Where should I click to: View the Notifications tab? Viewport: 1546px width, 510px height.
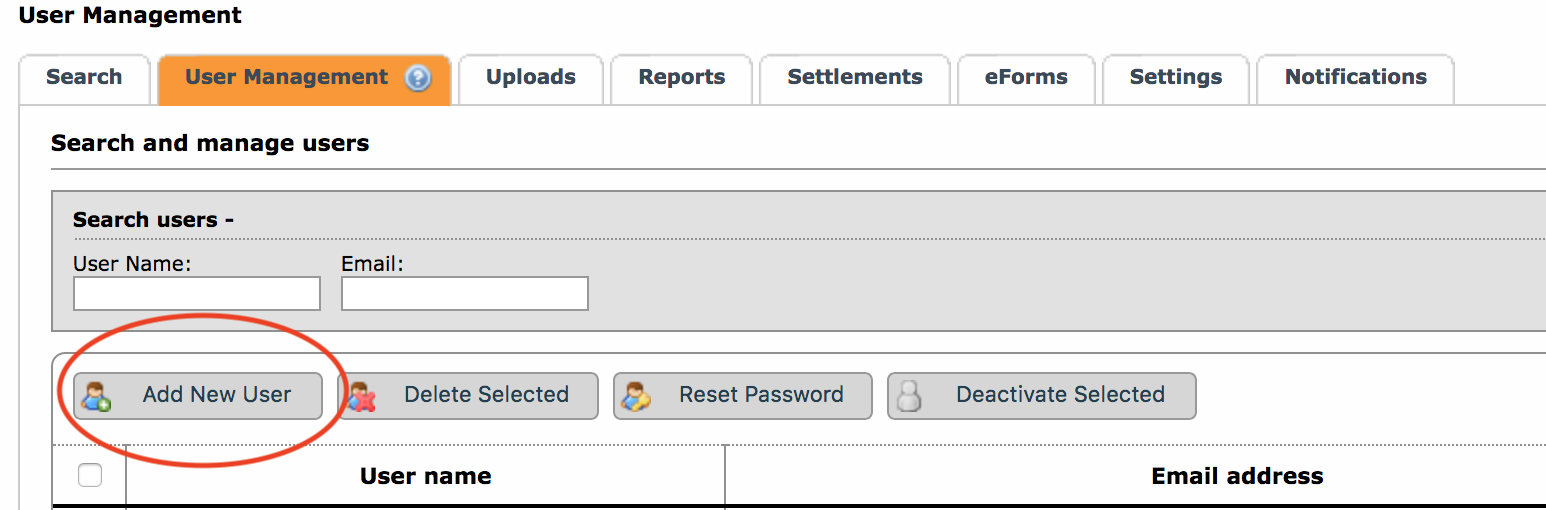tap(1356, 78)
